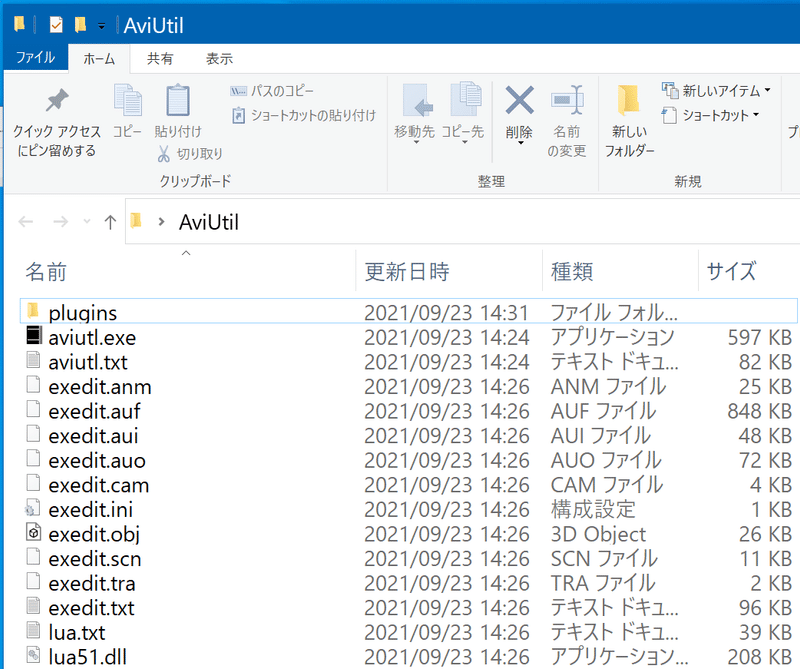
Task: Click the New folder (新しいフォルダー) icon
Action: click(629, 100)
